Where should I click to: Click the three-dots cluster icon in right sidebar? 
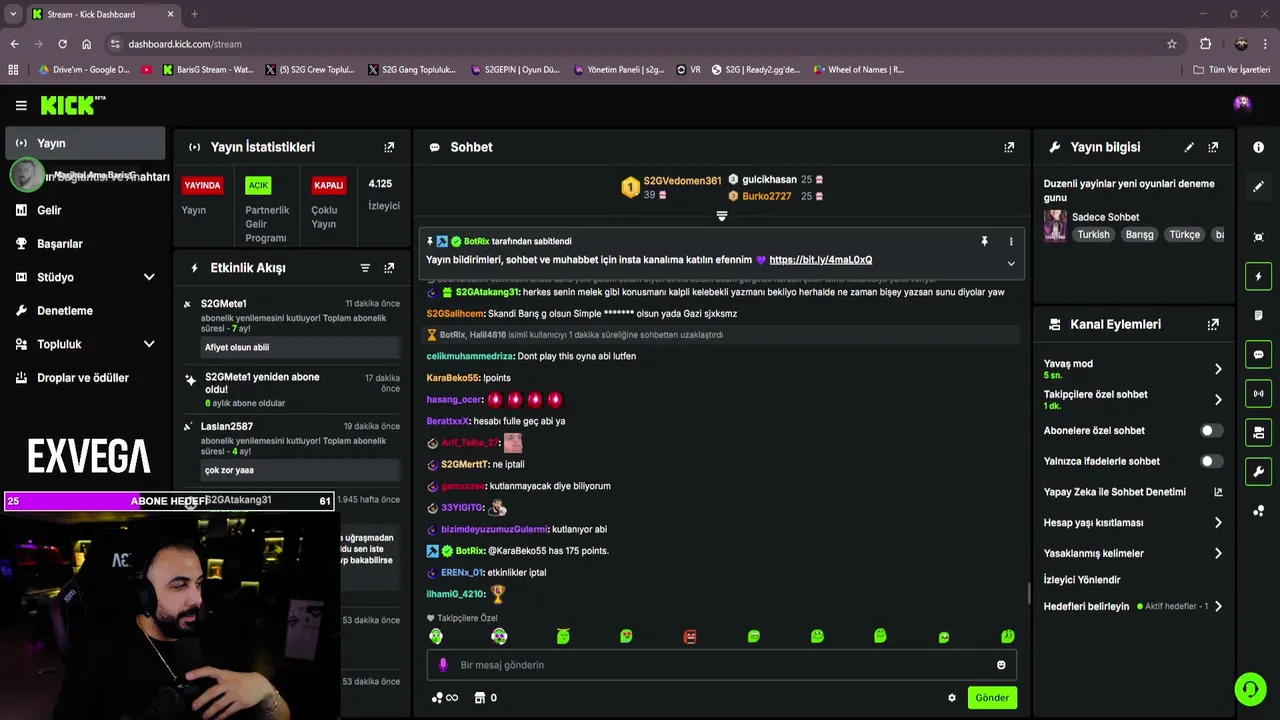[1258, 511]
